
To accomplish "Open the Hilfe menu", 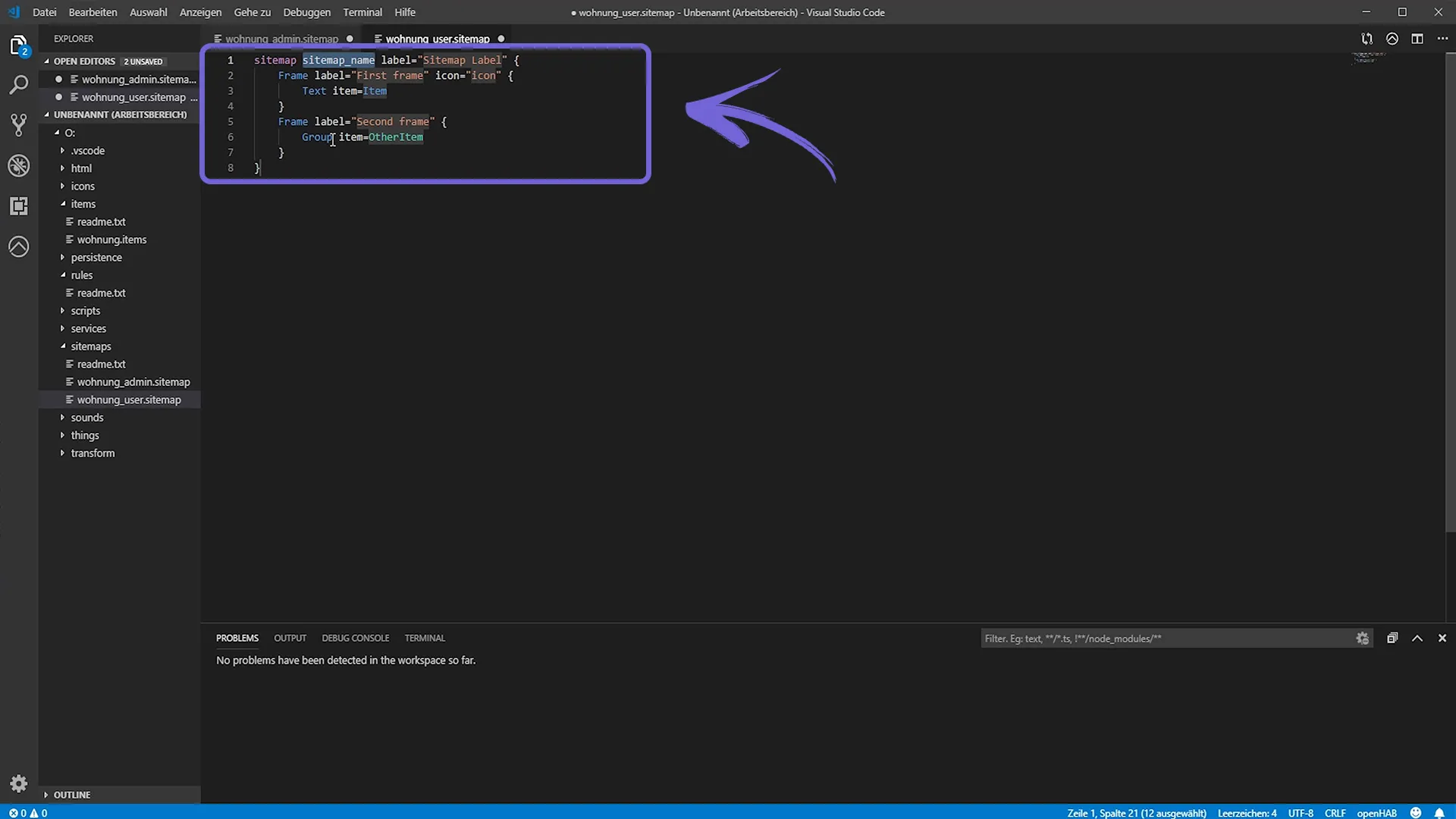I will point(404,12).
